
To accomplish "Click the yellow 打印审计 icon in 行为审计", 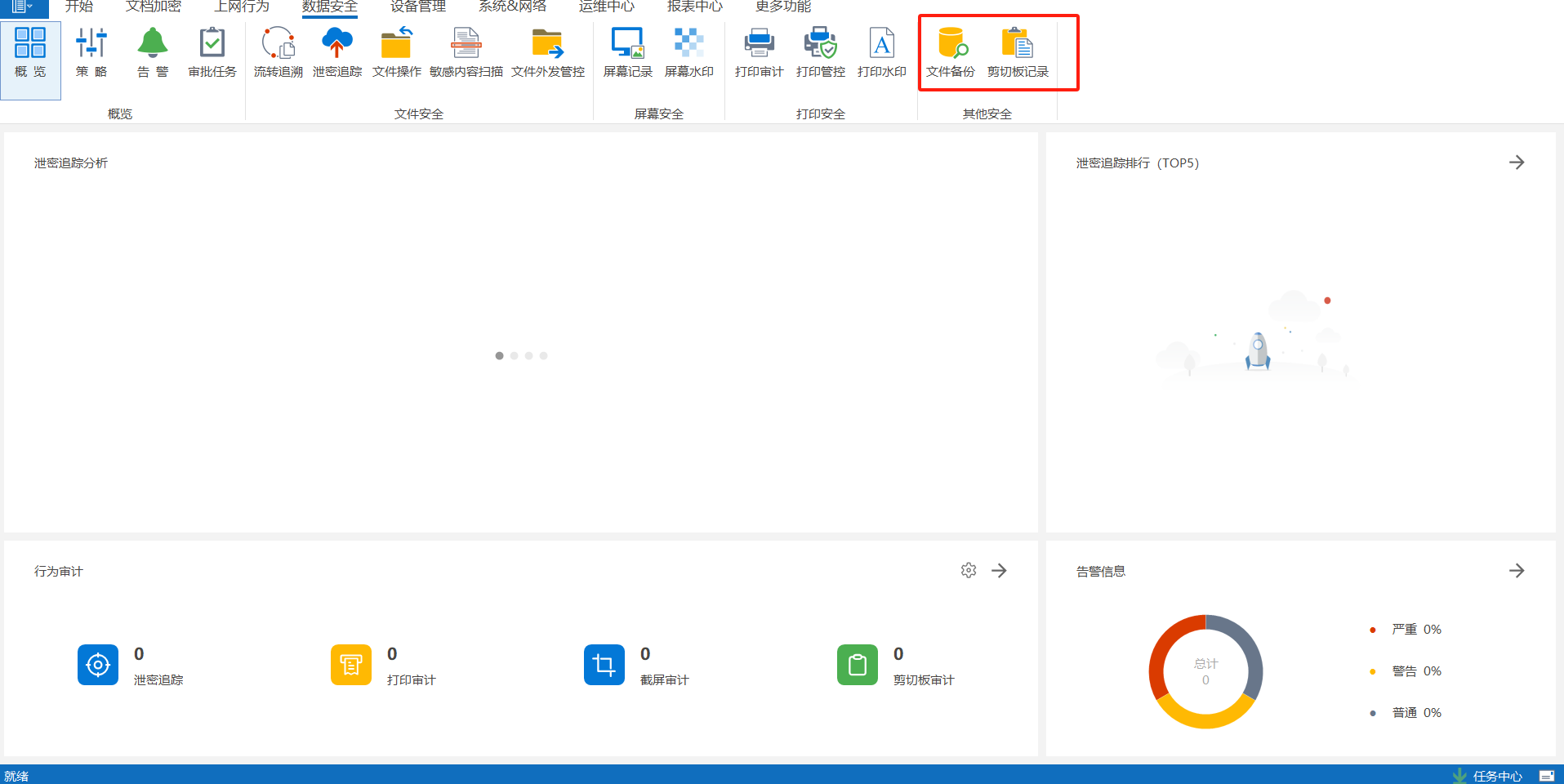I will coord(351,665).
